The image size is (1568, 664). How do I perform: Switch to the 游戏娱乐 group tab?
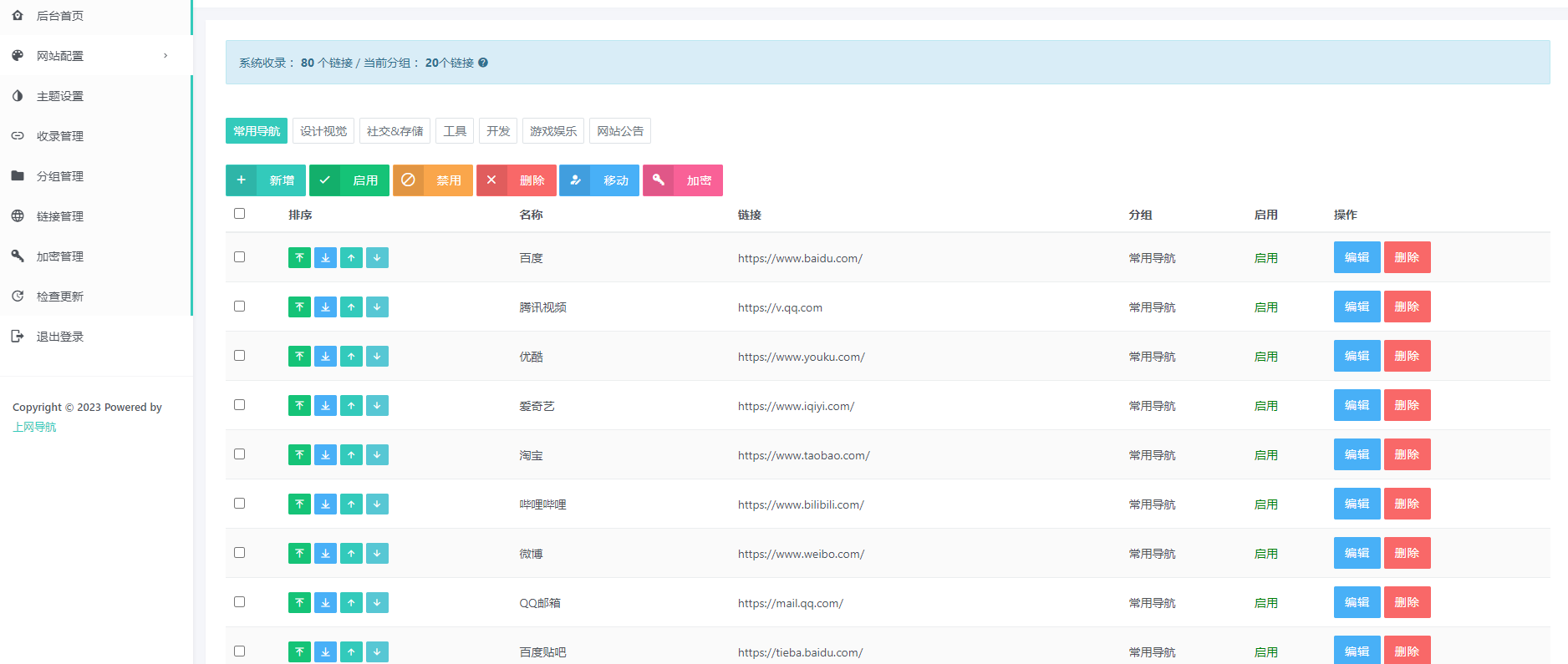click(x=553, y=131)
